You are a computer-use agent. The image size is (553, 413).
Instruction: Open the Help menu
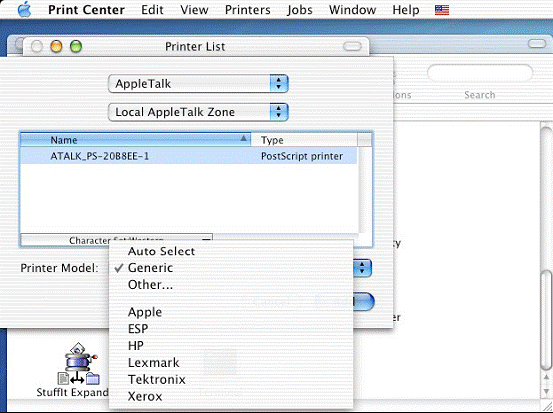click(x=406, y=10)
